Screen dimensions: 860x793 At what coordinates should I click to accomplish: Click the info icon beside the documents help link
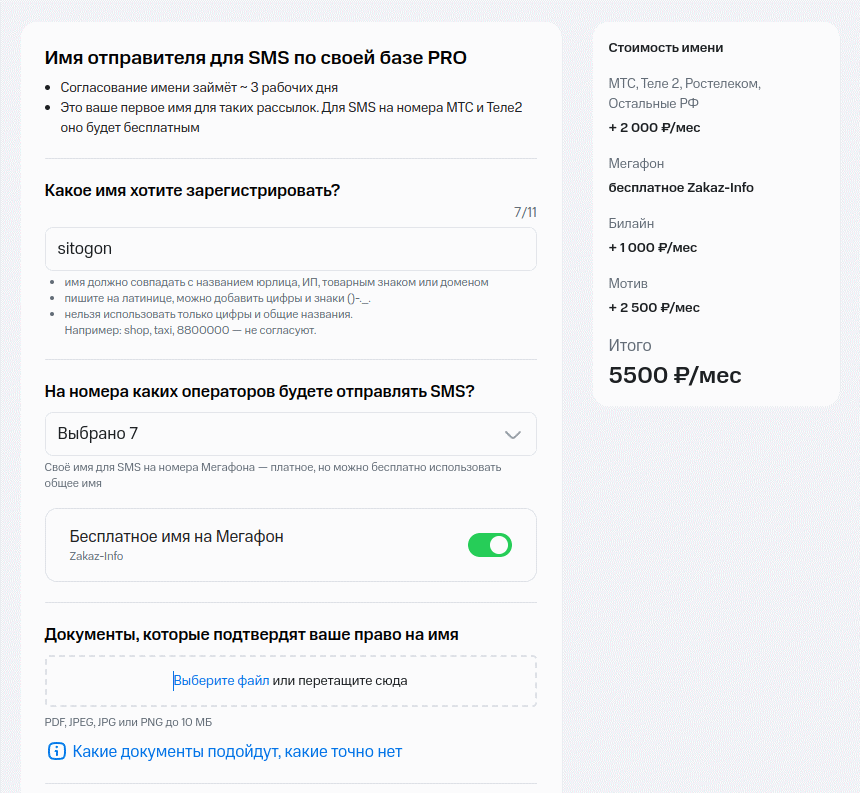(57, 751)
